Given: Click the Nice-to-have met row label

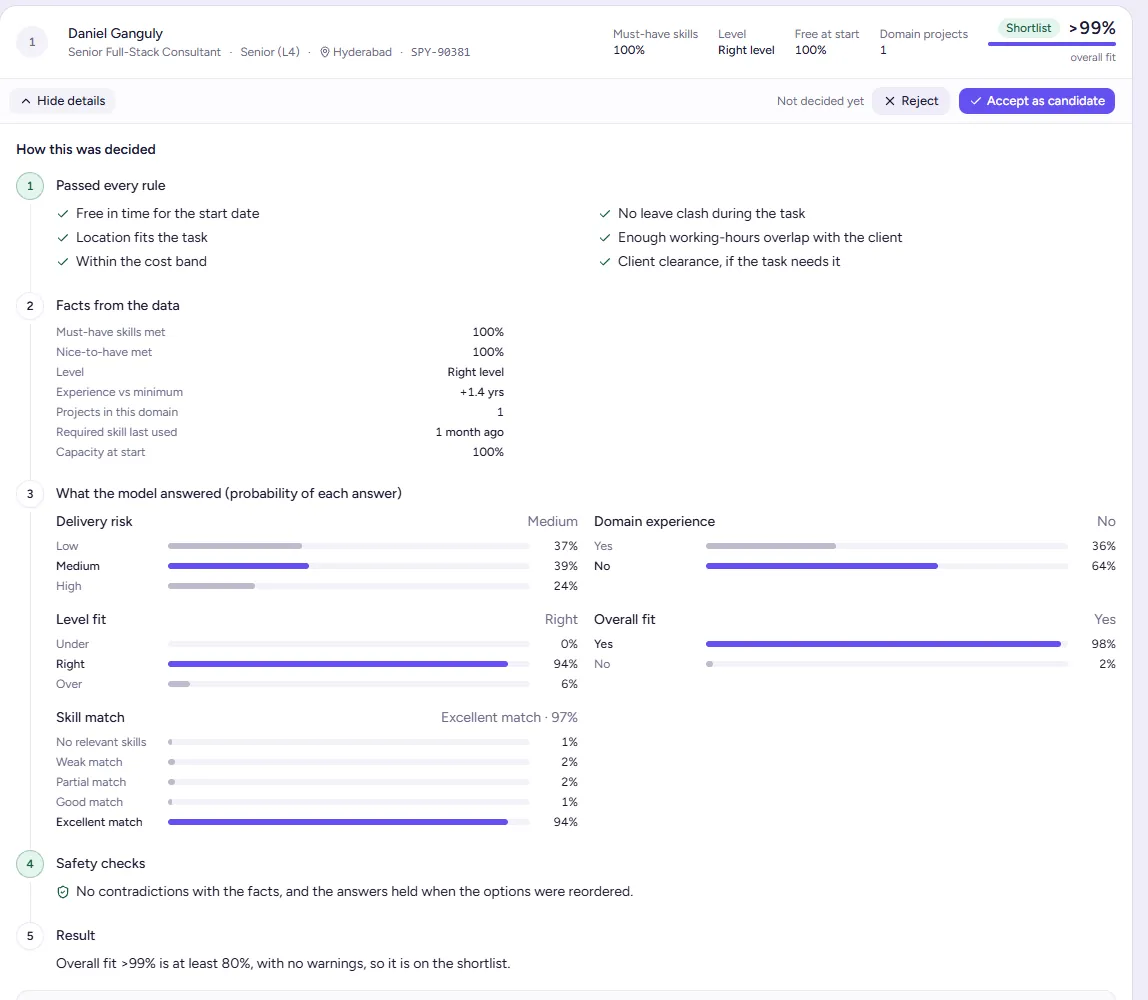Looking at the screenshot, I should pos(104,352).
